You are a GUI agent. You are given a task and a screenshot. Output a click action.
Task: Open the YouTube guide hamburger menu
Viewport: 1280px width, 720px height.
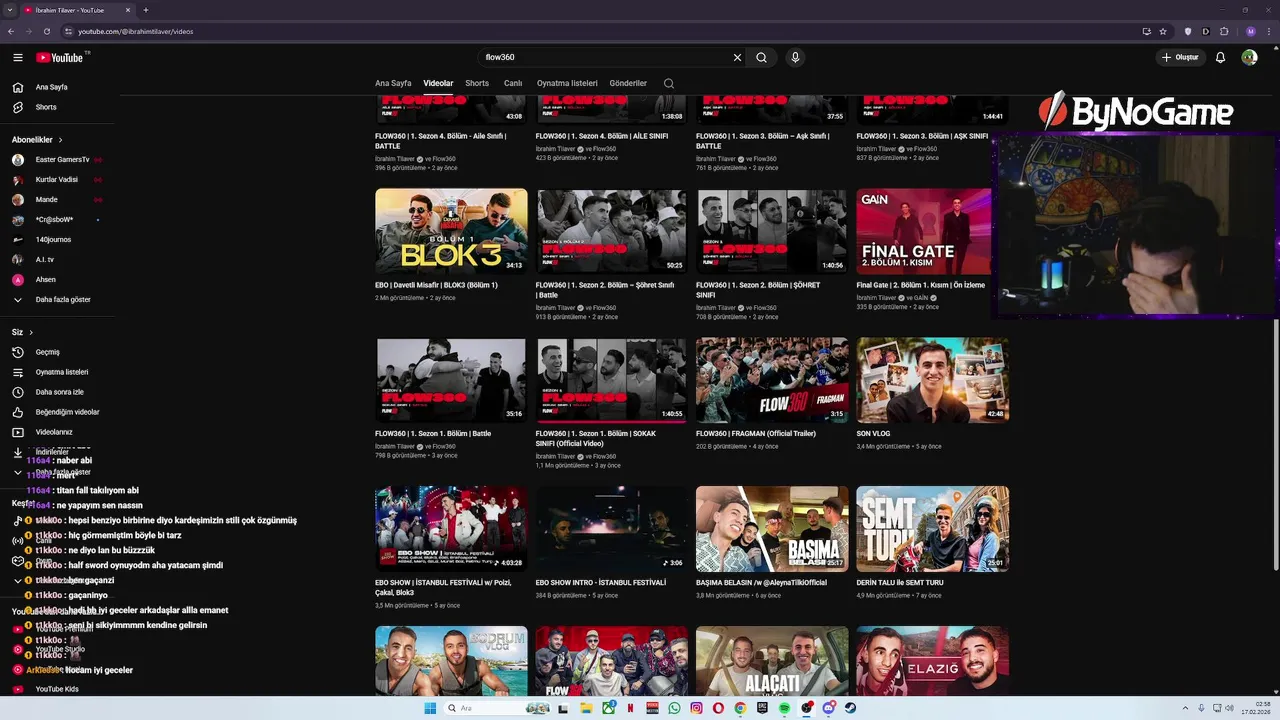18,57
